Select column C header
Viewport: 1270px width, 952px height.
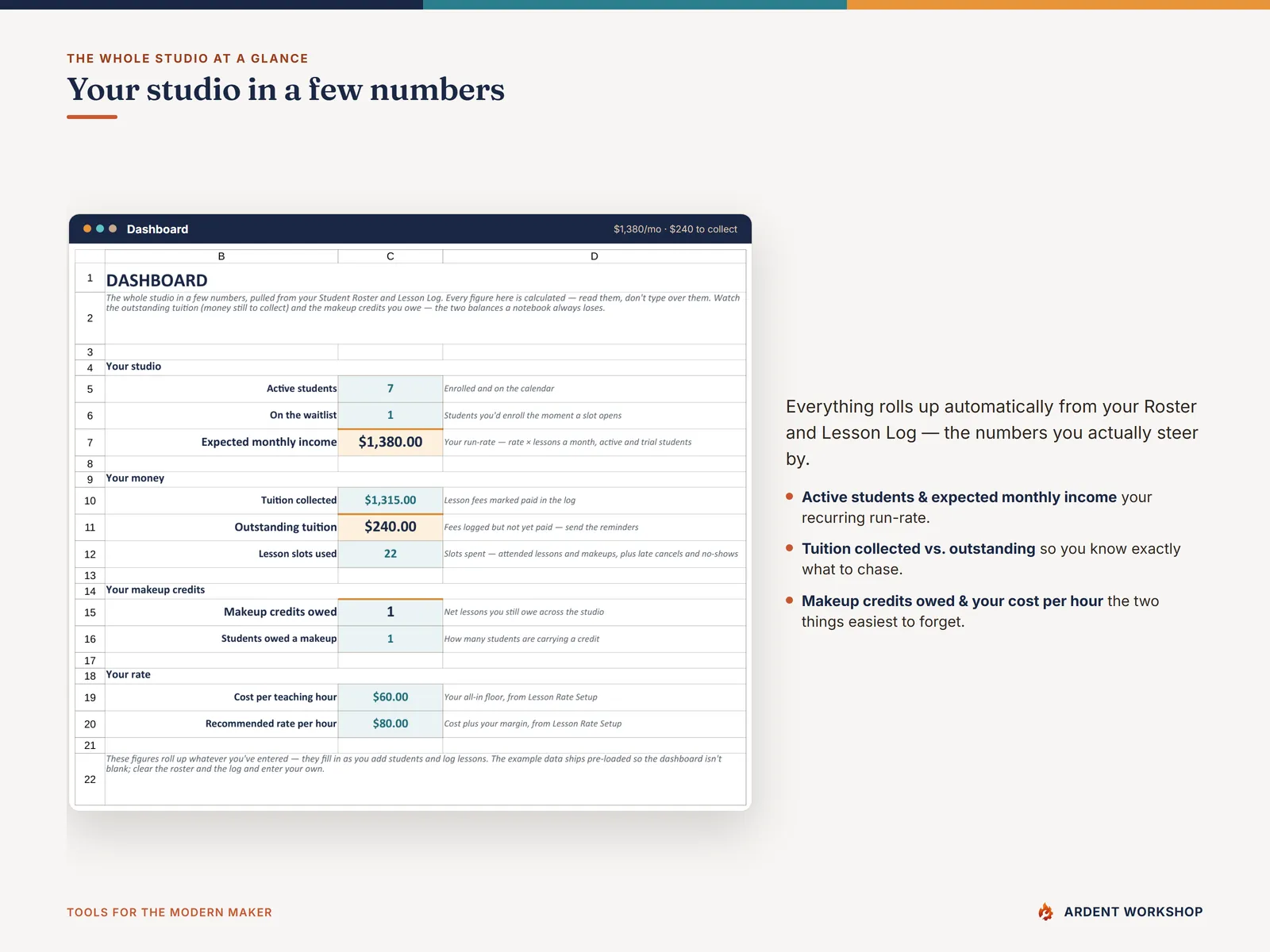coord(391,256)
